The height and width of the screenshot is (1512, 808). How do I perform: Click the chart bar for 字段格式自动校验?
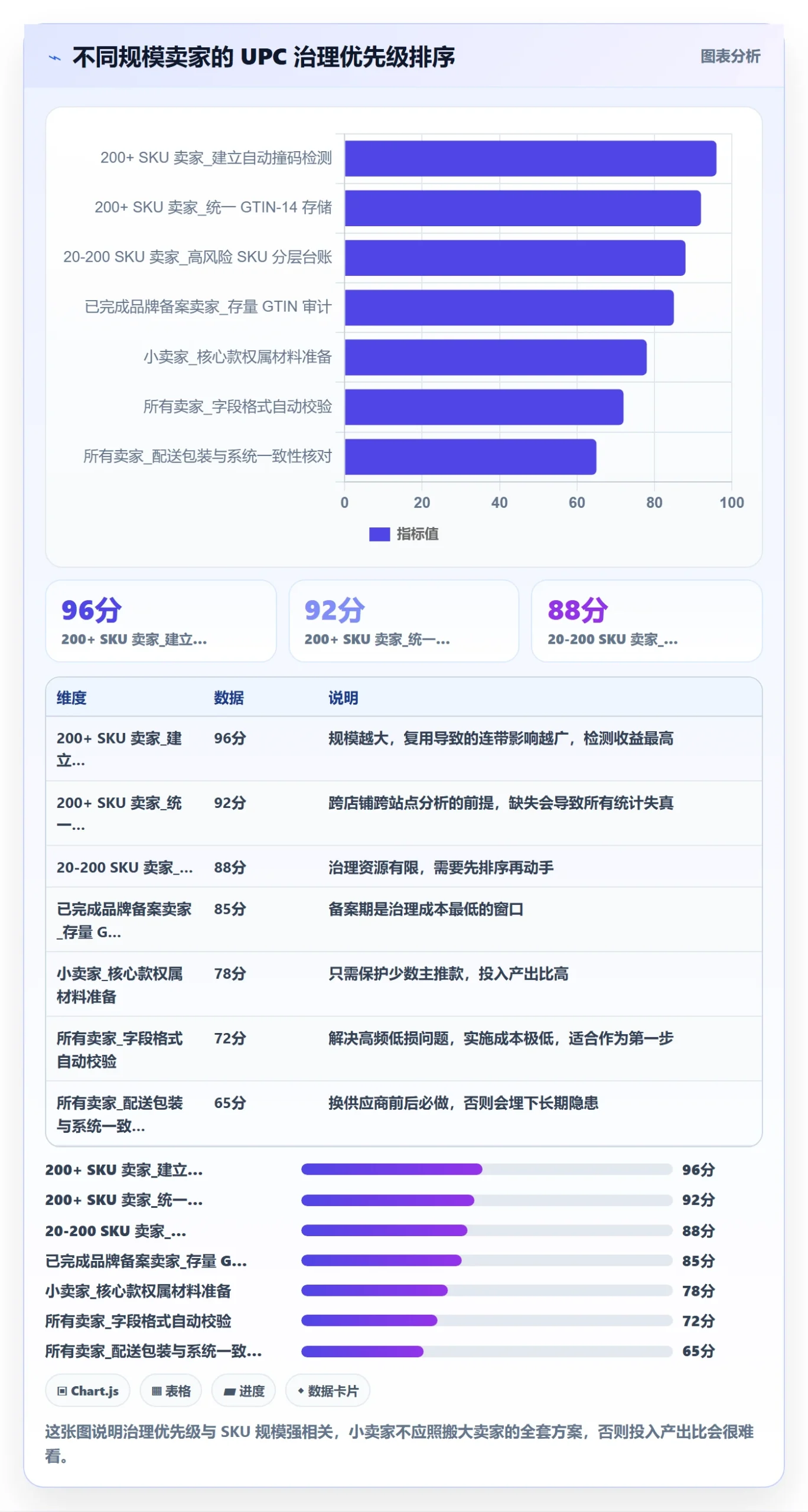pos(484,407)
